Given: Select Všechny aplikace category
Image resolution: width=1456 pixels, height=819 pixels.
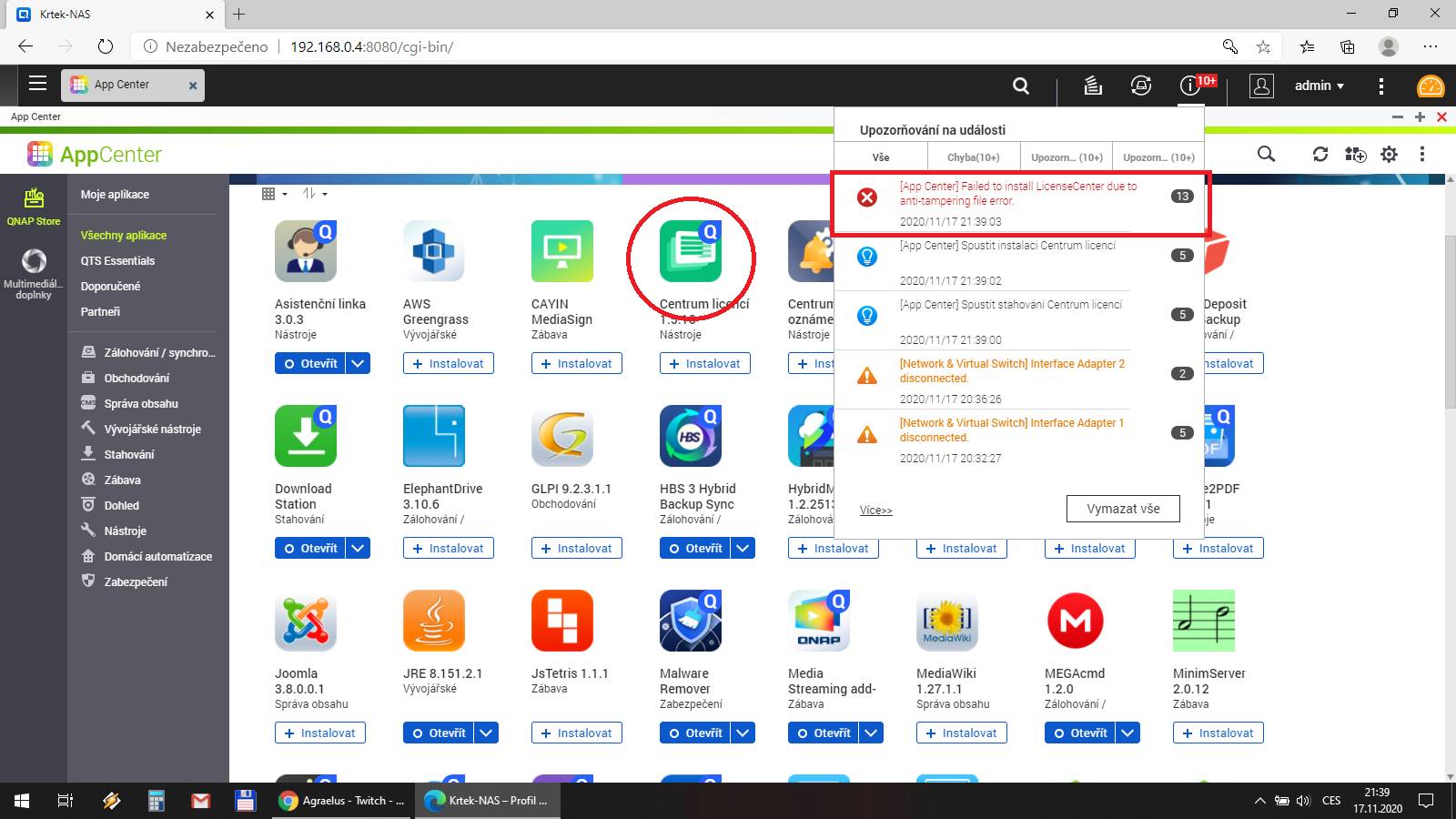Looking at the screenshot, I should click(x=124, y=235).
